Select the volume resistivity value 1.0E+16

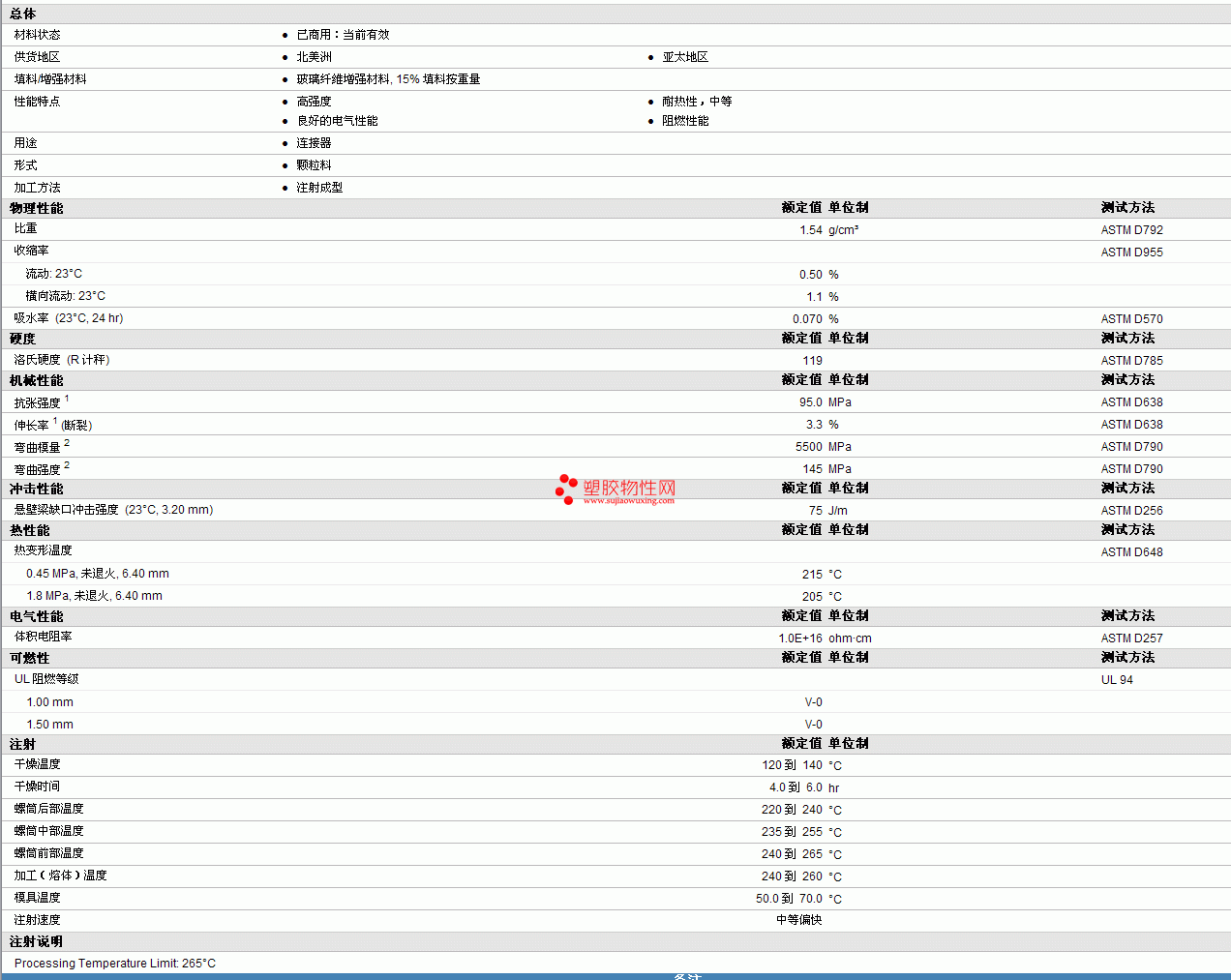800,638
